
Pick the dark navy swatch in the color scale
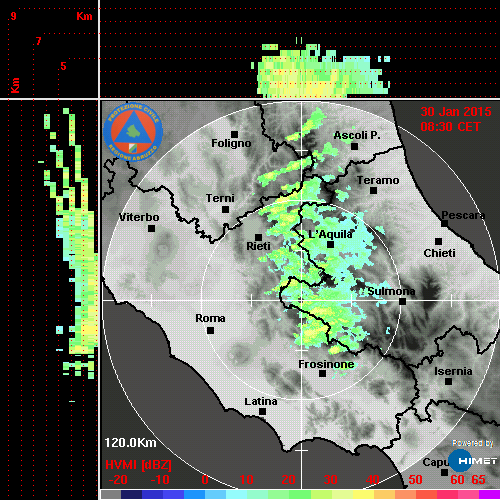pos(131,494)
